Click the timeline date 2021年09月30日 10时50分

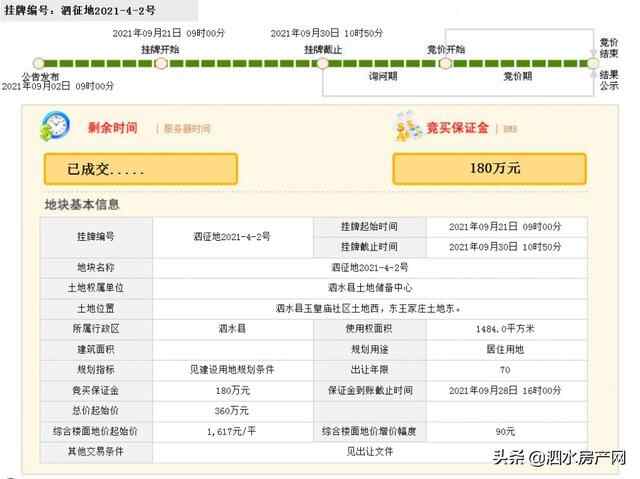[327, 33]
